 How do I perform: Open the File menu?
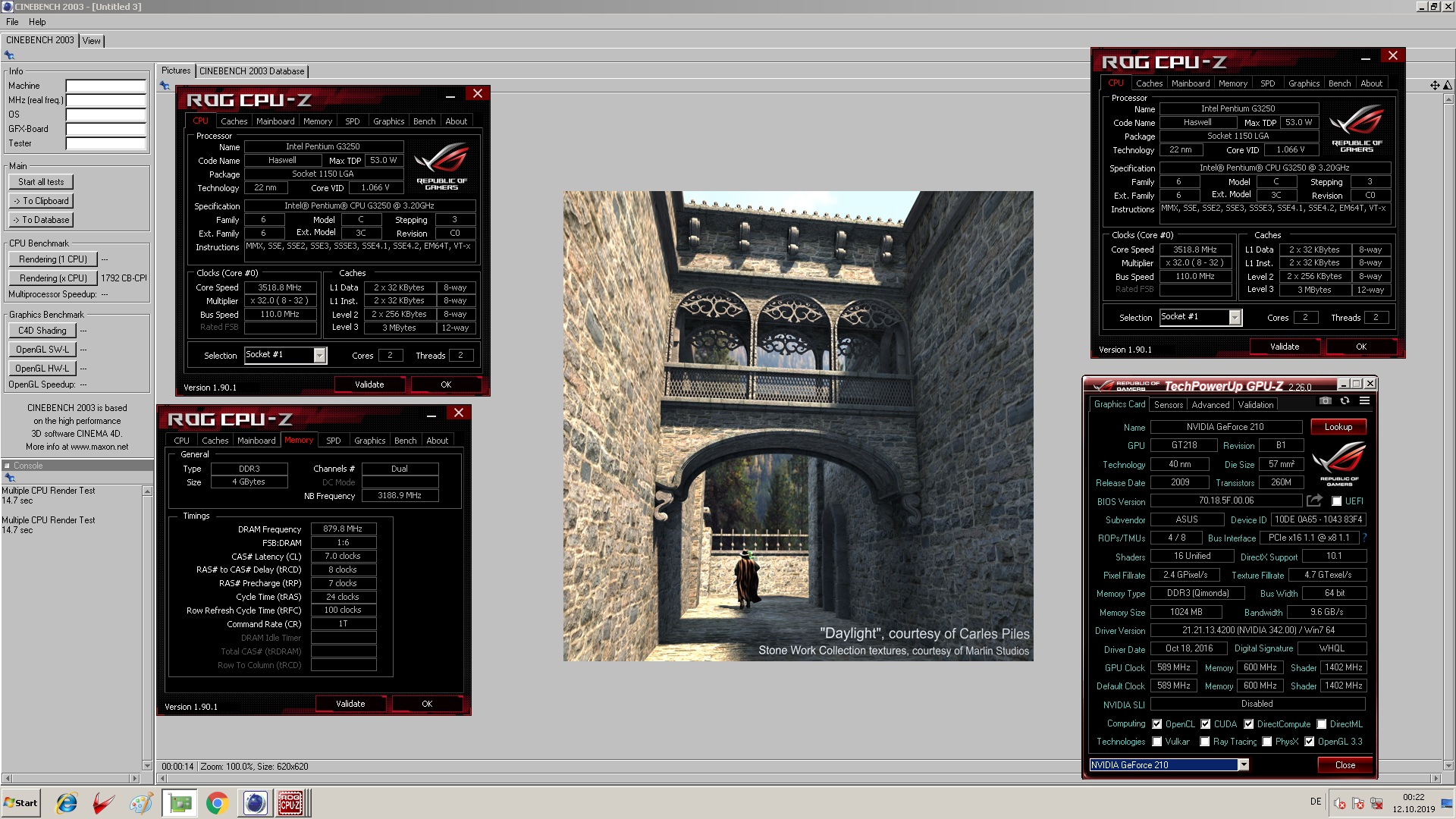click(12, 22)
